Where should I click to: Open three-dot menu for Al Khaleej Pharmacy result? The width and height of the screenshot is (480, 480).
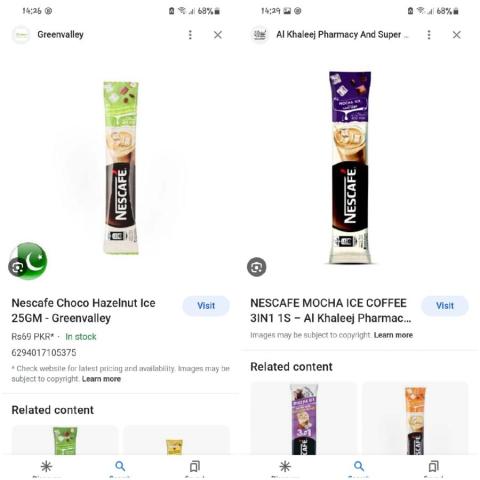[x=429, y=35]
